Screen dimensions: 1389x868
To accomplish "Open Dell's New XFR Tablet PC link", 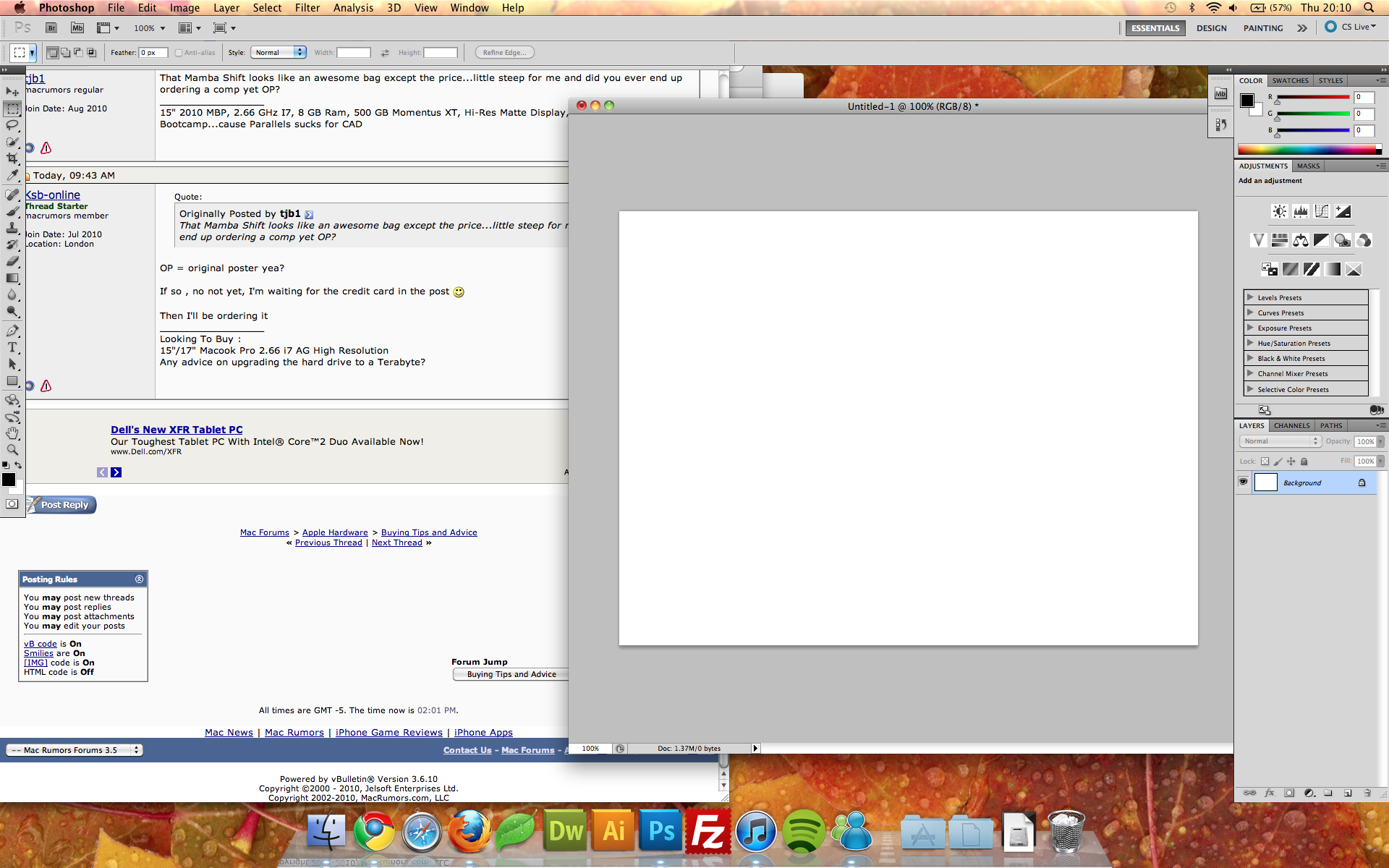I will click(177, 430).
